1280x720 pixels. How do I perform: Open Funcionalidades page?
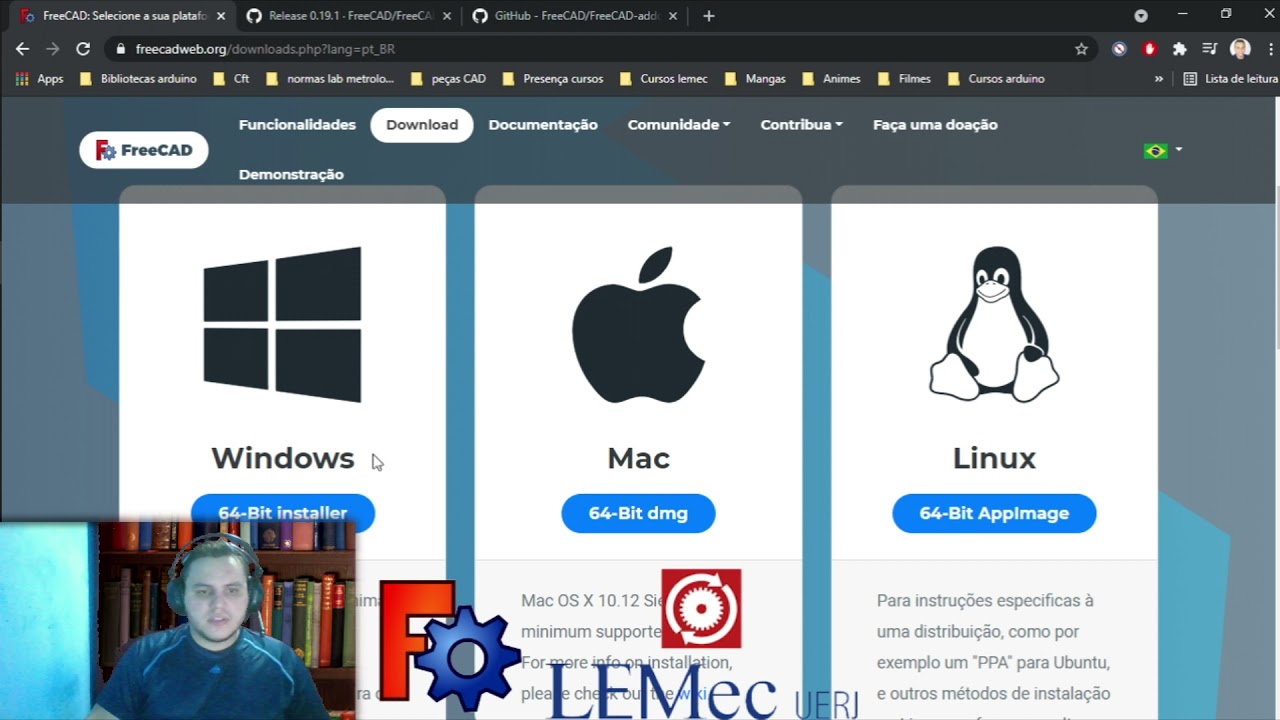(x=297, y=125)
